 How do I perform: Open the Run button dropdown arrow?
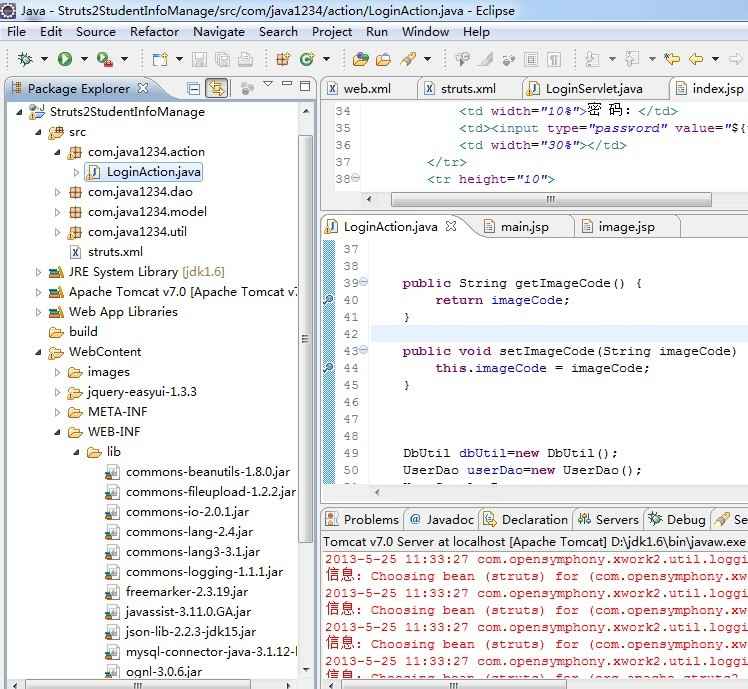[82, 60]
